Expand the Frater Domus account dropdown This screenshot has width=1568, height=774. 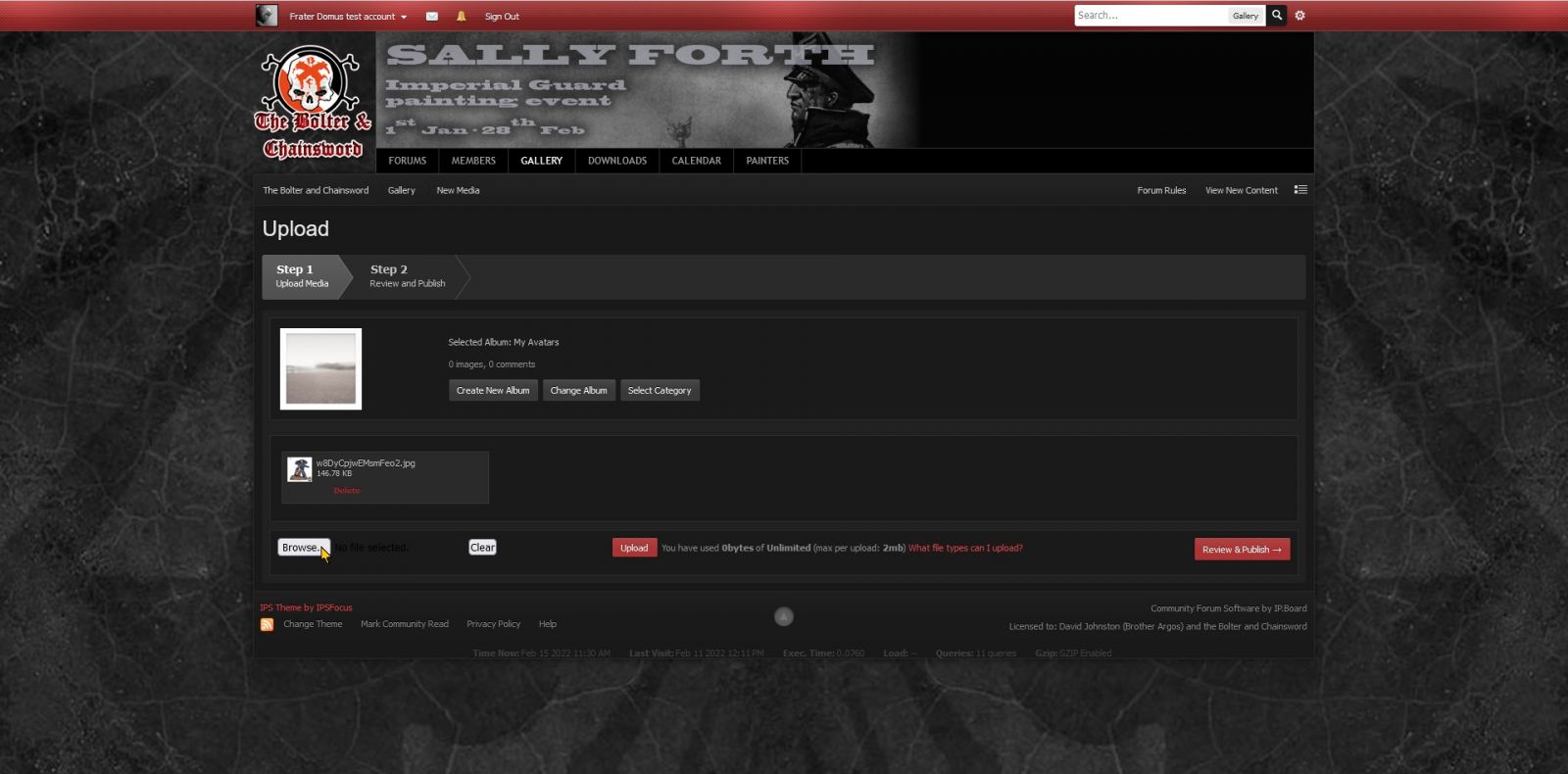click(x=348, y=17)
